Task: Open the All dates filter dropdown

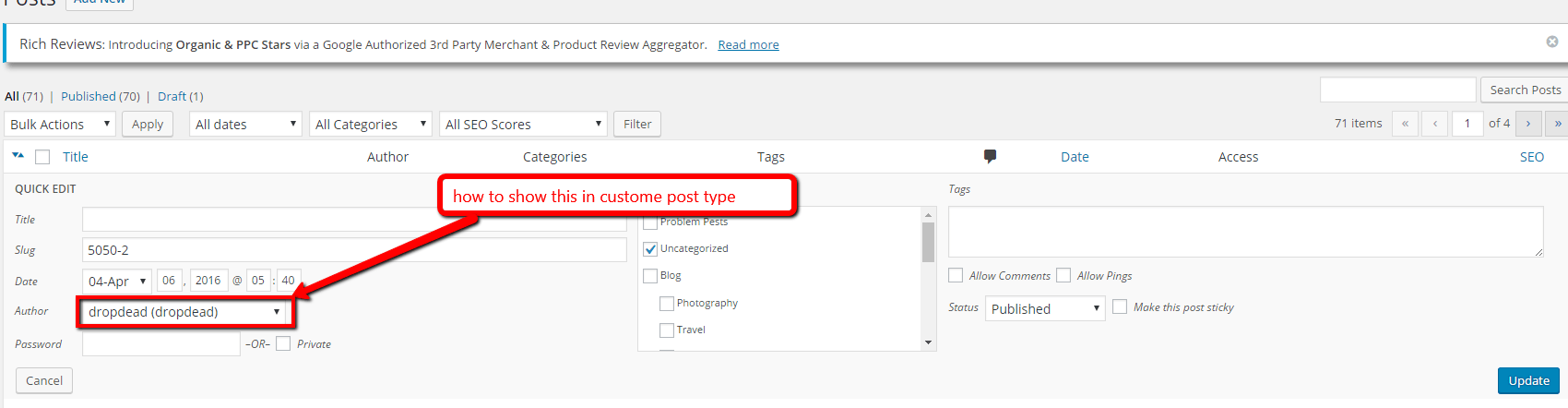Action: coord(245,124)
